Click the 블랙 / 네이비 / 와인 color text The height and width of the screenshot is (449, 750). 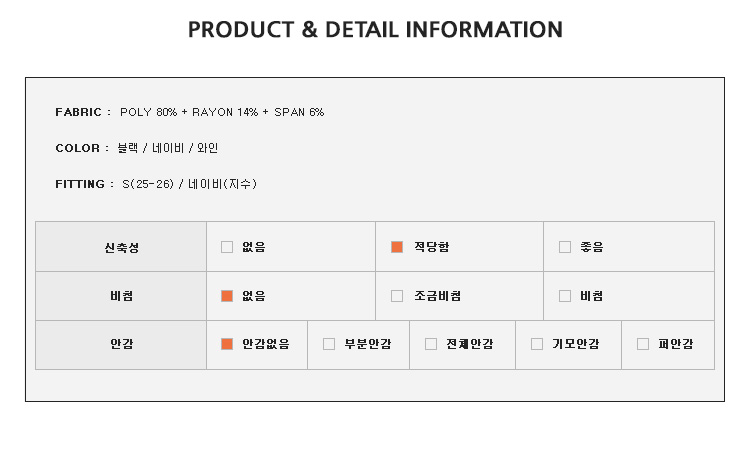[168, 148]
